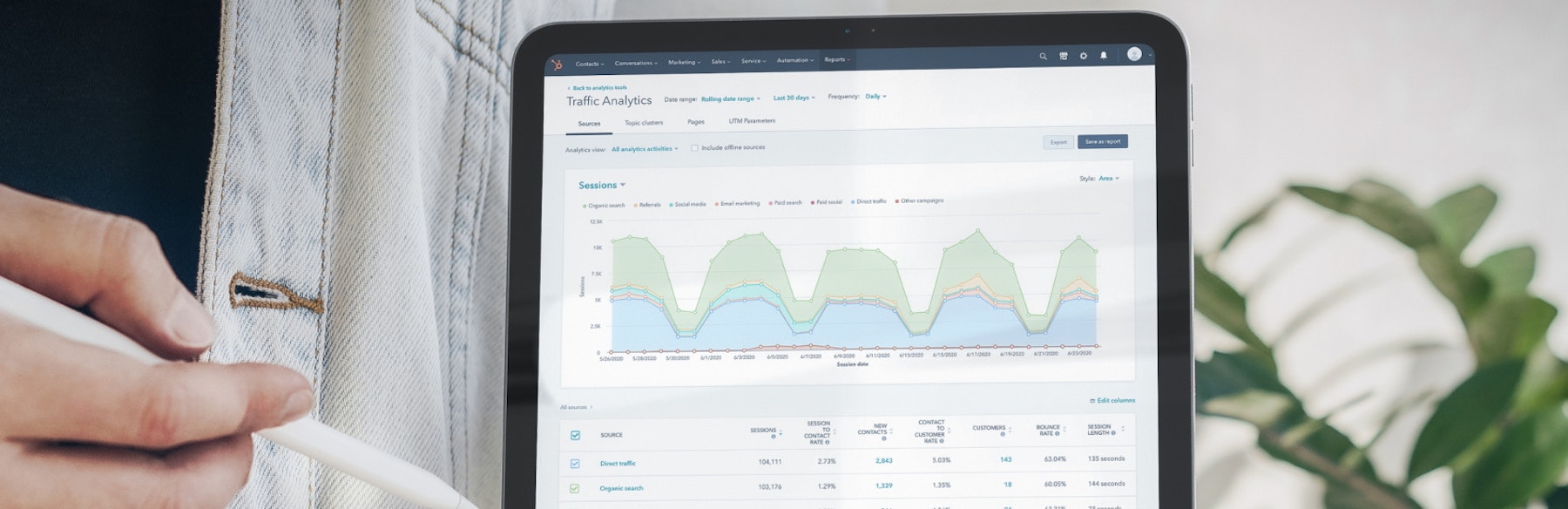Click new contacts value 2,843

coord(883,460)
